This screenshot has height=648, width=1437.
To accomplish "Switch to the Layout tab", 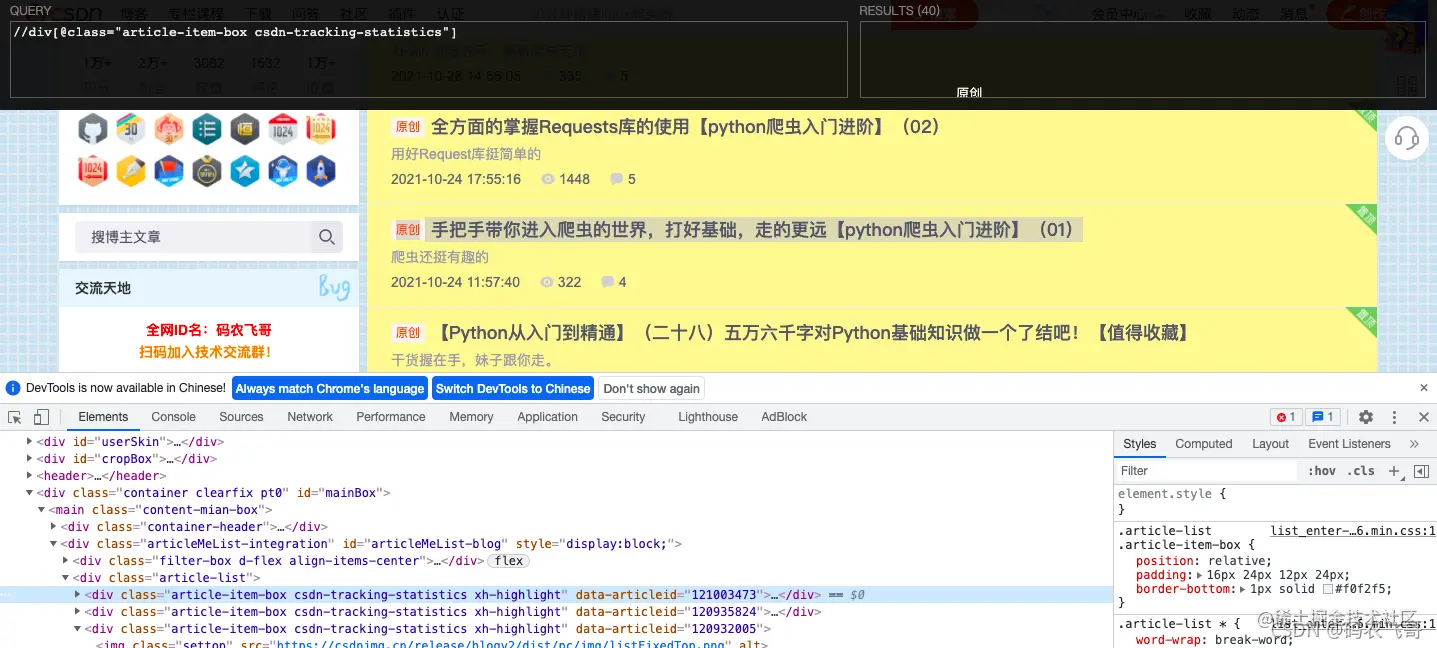I will [1270, 444].
